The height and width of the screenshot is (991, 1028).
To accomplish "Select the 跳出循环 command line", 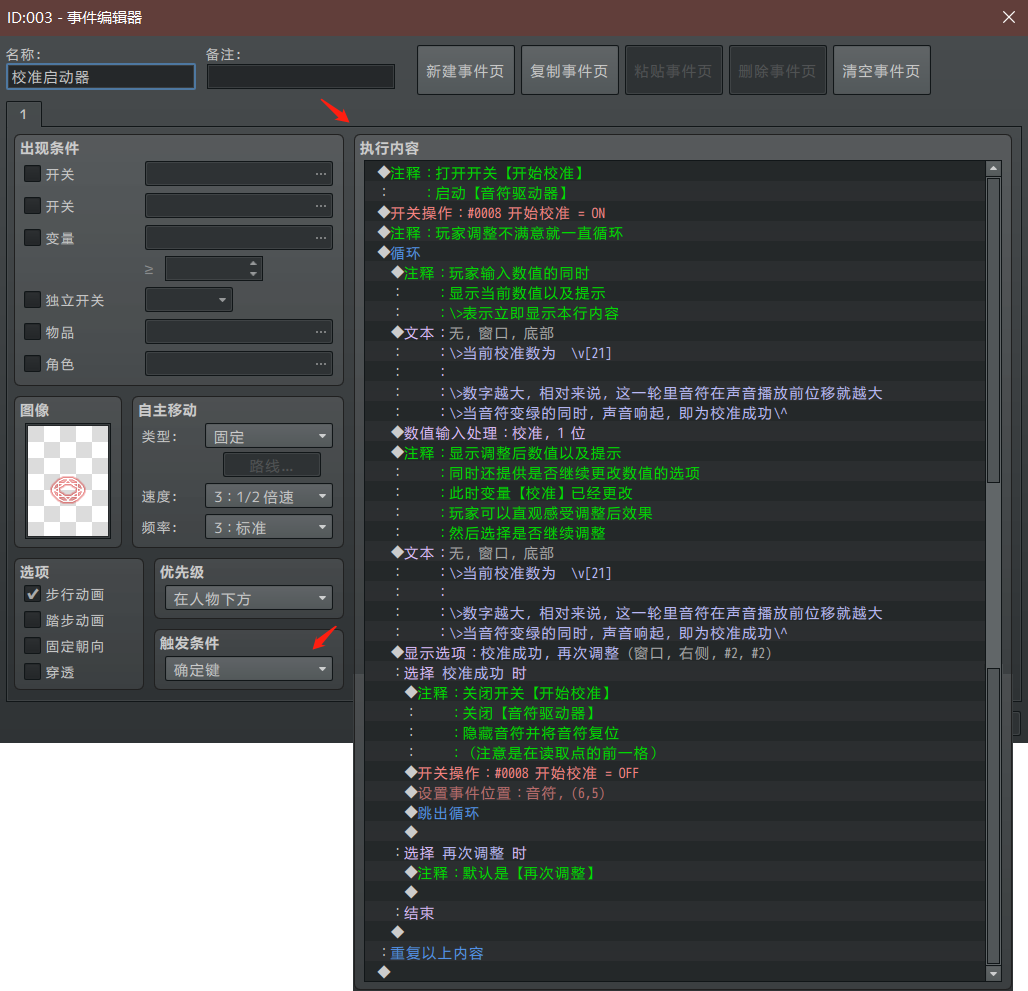I will pos(675,813).
